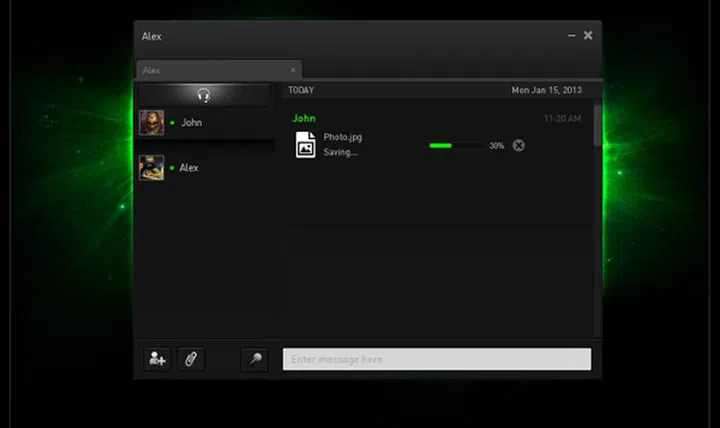Click the Photo.jpg file name
720x428 pixels.
[x=341, y=137]
